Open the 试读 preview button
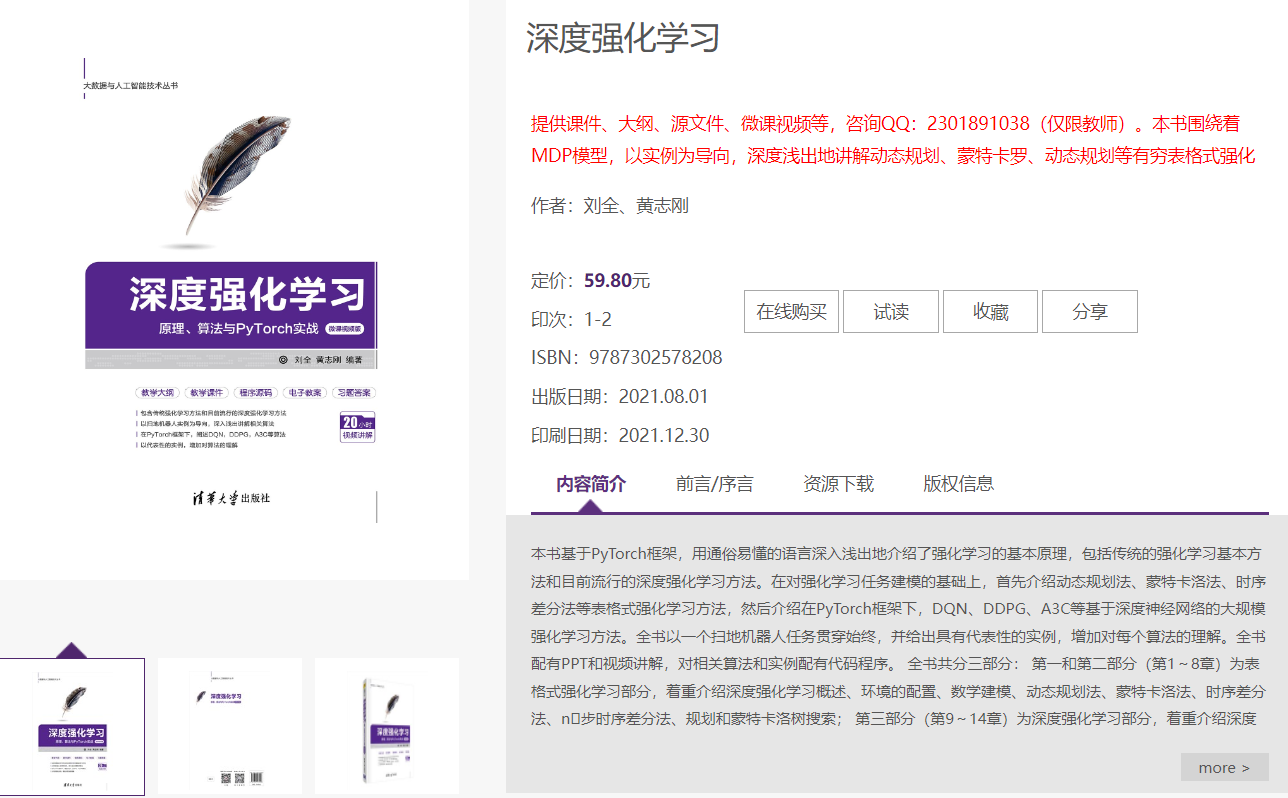1288x798 pixels. click(x=890, y=312)
